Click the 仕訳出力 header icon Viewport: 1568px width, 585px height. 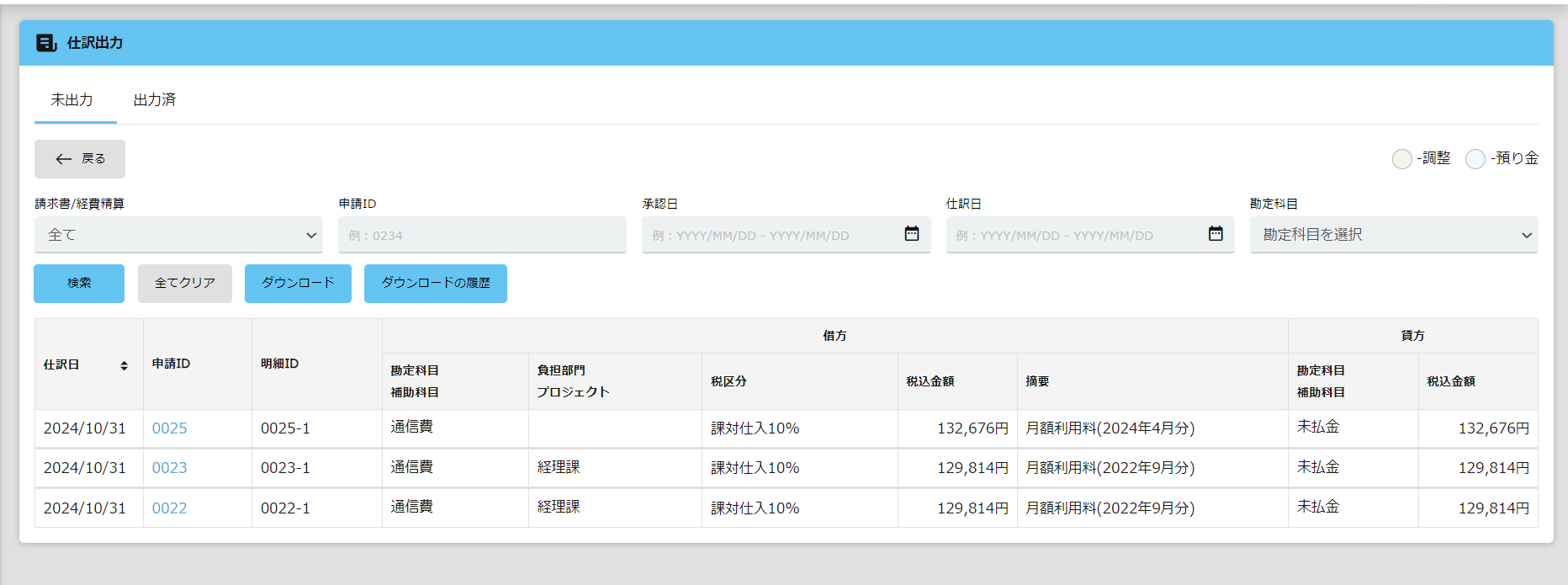46,43
